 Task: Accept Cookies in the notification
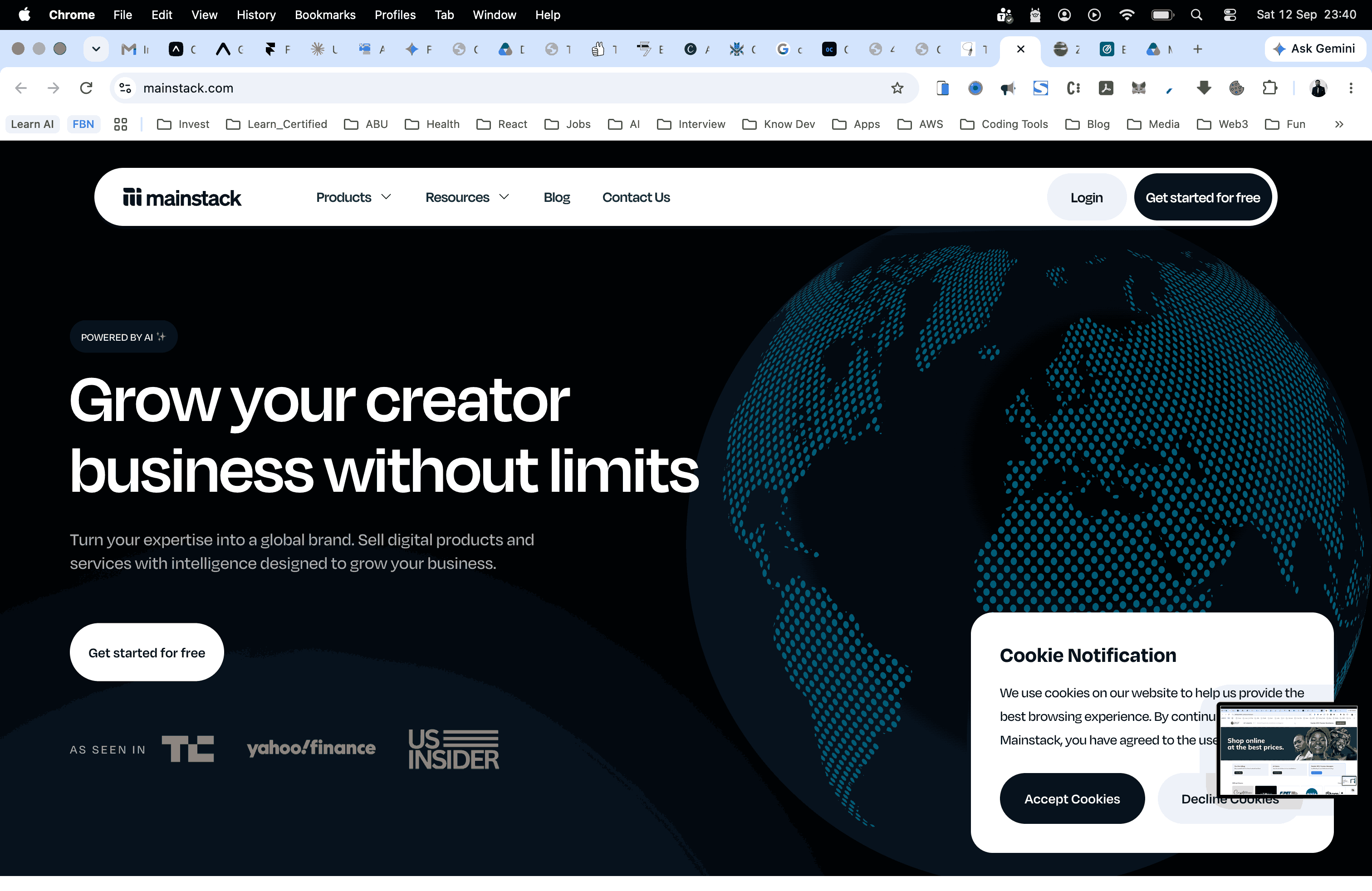click(1072, 798)
